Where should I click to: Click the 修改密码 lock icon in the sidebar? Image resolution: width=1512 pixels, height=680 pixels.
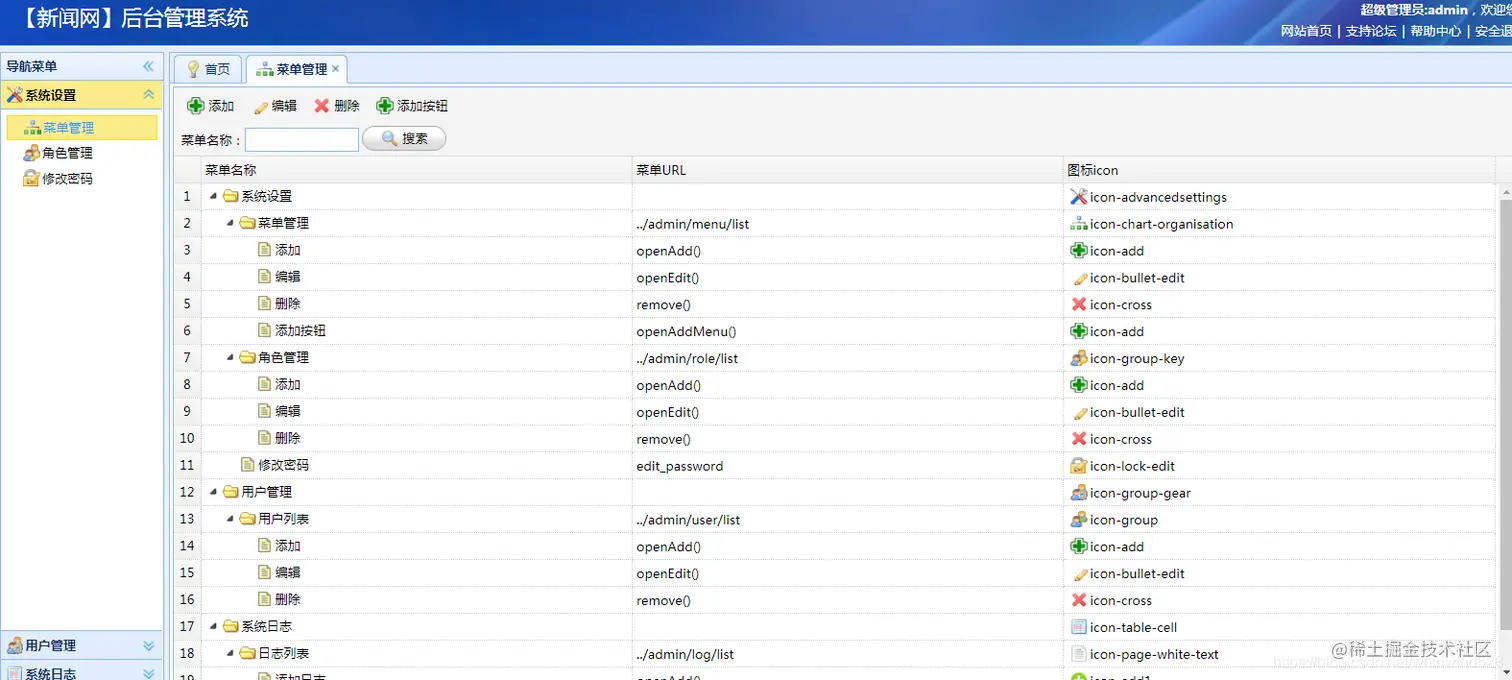(x=32, y=179)
